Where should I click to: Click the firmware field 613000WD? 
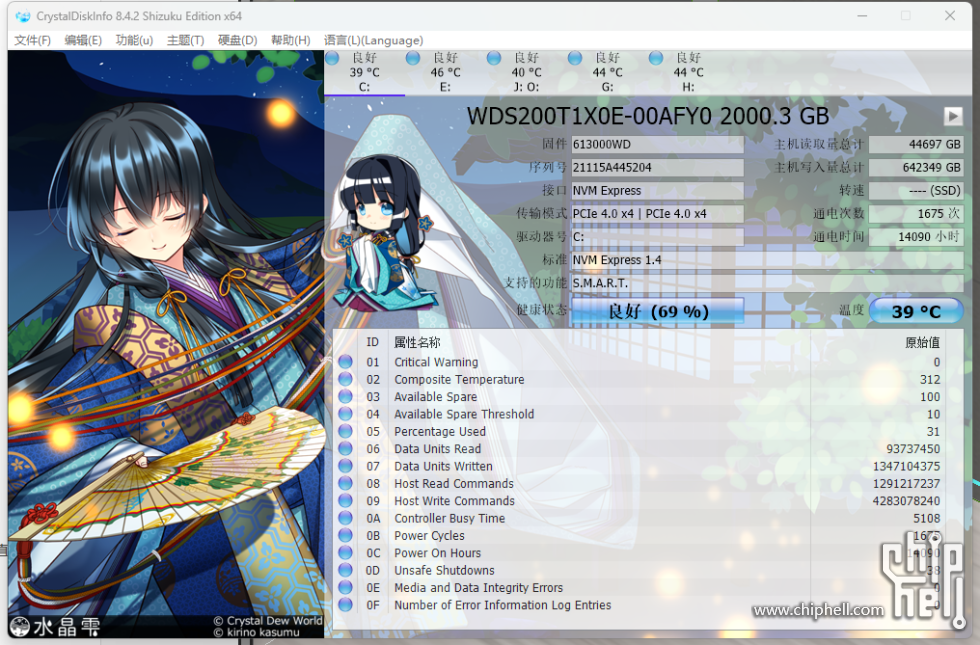pyautogui.click(x=658, y=144)
